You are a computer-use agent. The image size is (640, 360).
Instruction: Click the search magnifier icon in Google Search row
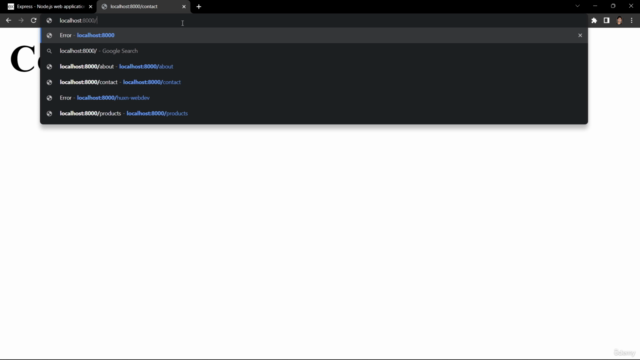click(49, 51)
